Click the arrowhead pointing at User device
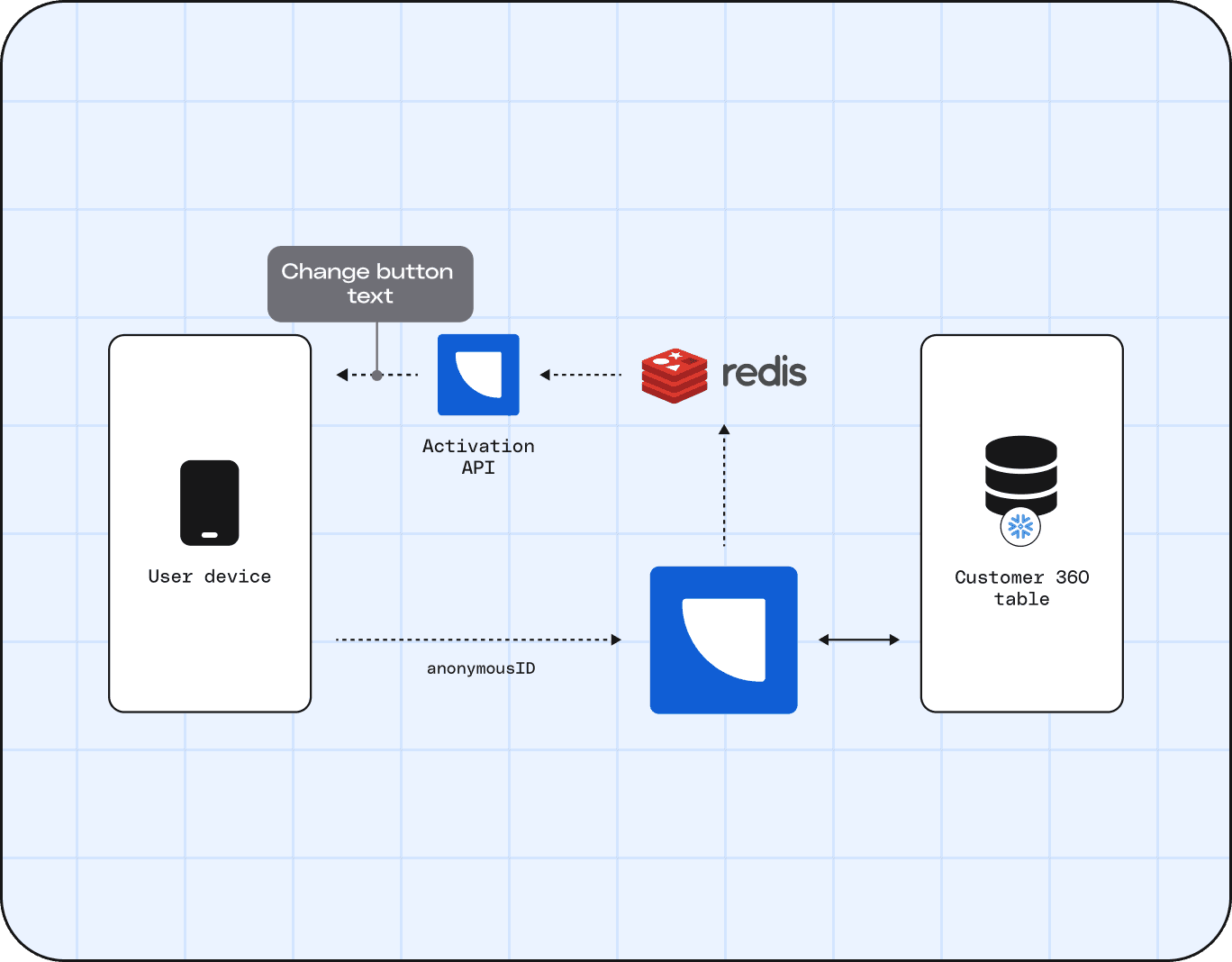The image size is (1232, 962). (x=342, y=375)
